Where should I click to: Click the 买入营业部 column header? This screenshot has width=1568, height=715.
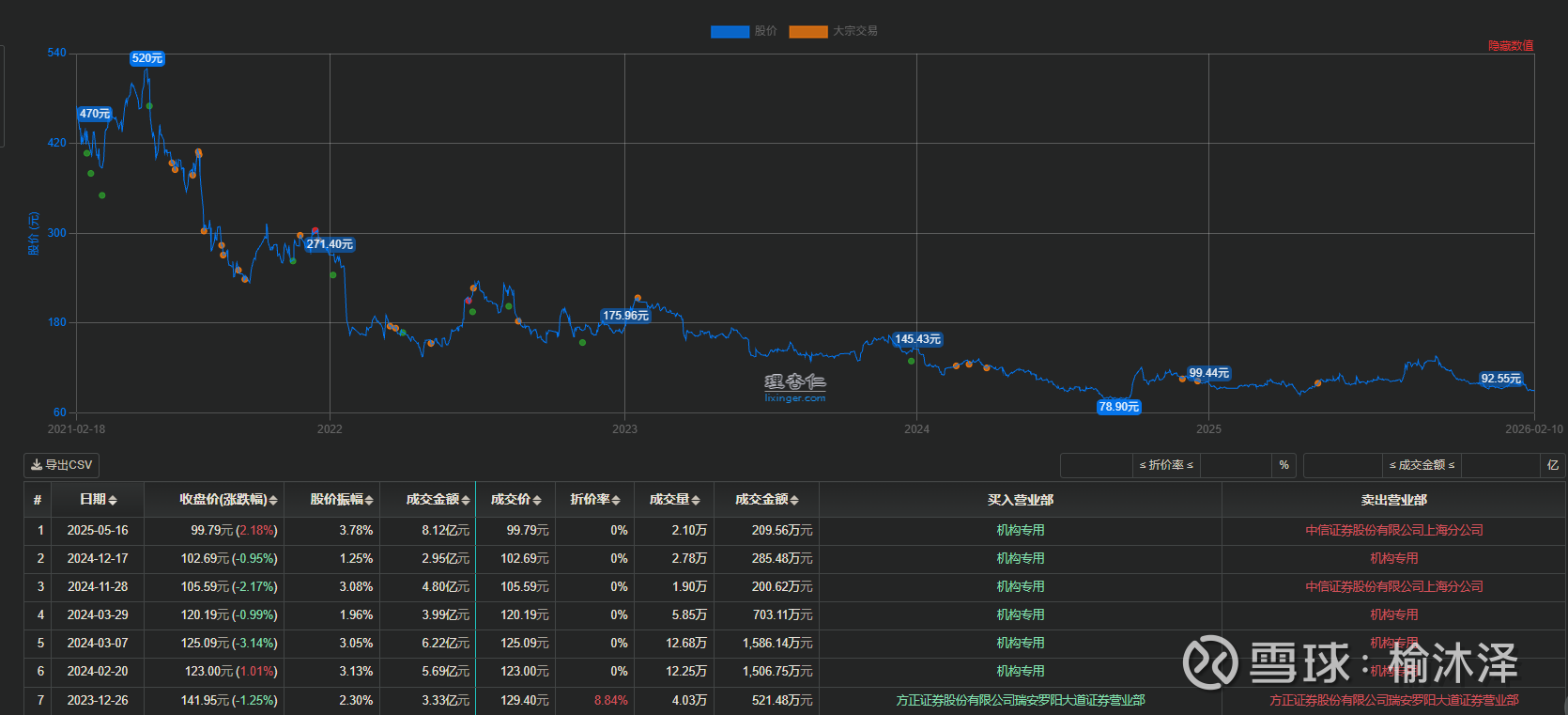1020,500
